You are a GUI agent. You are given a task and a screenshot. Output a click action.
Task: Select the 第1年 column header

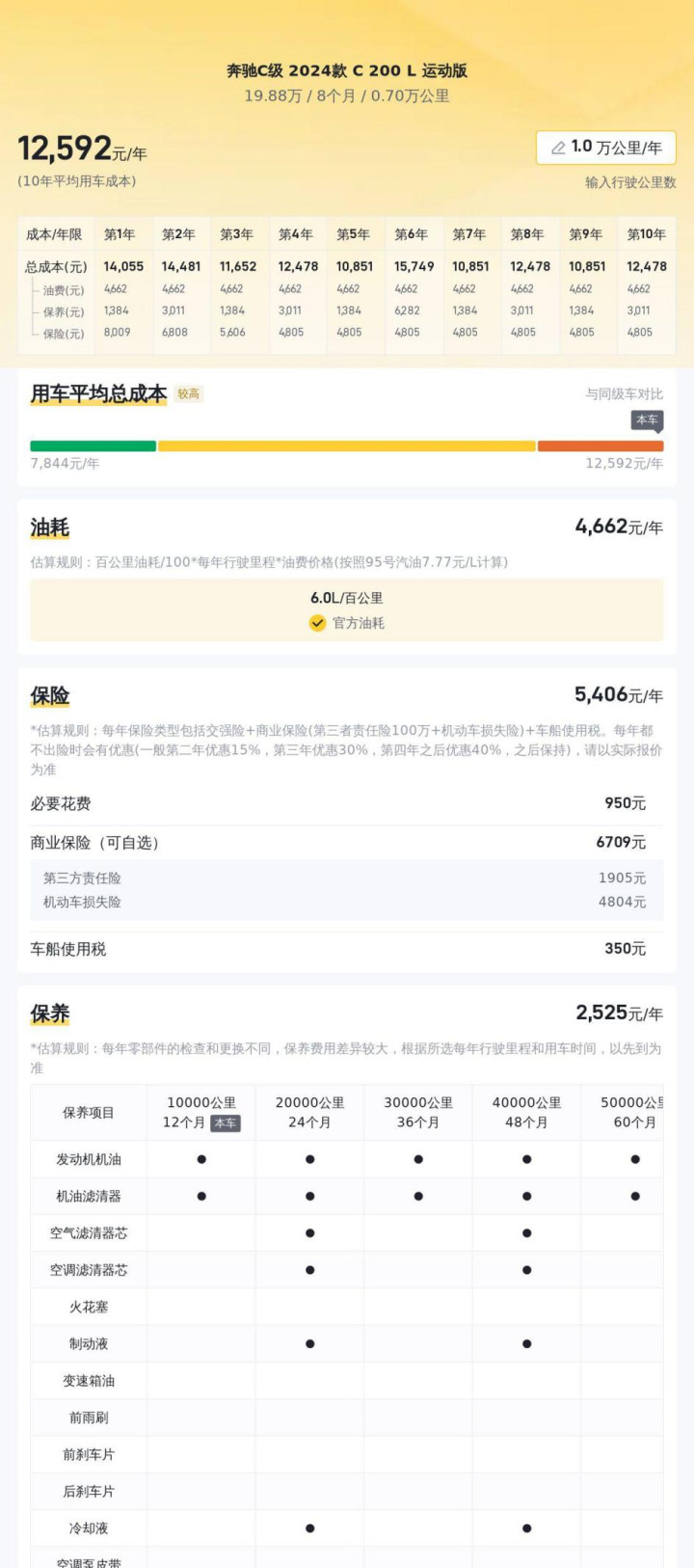pyautogui.click(x=120, y=234)
